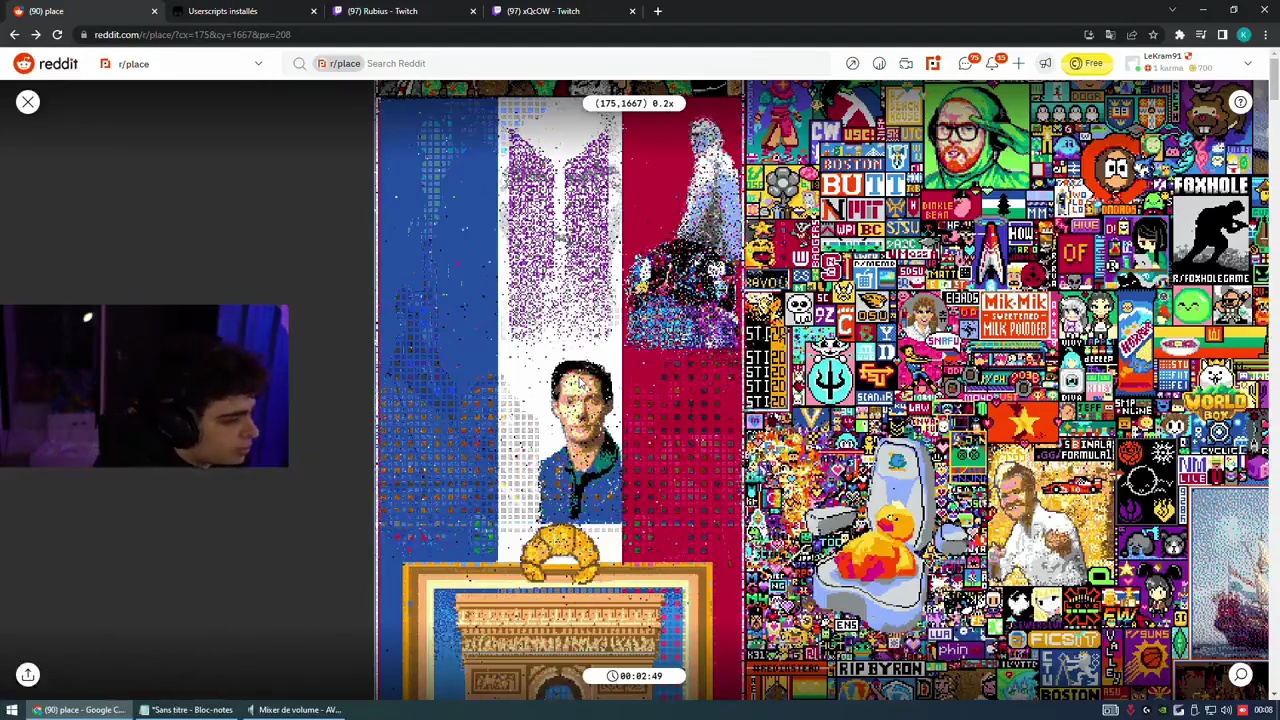Close the xQcOW Twitch tab

coord(632,11)
